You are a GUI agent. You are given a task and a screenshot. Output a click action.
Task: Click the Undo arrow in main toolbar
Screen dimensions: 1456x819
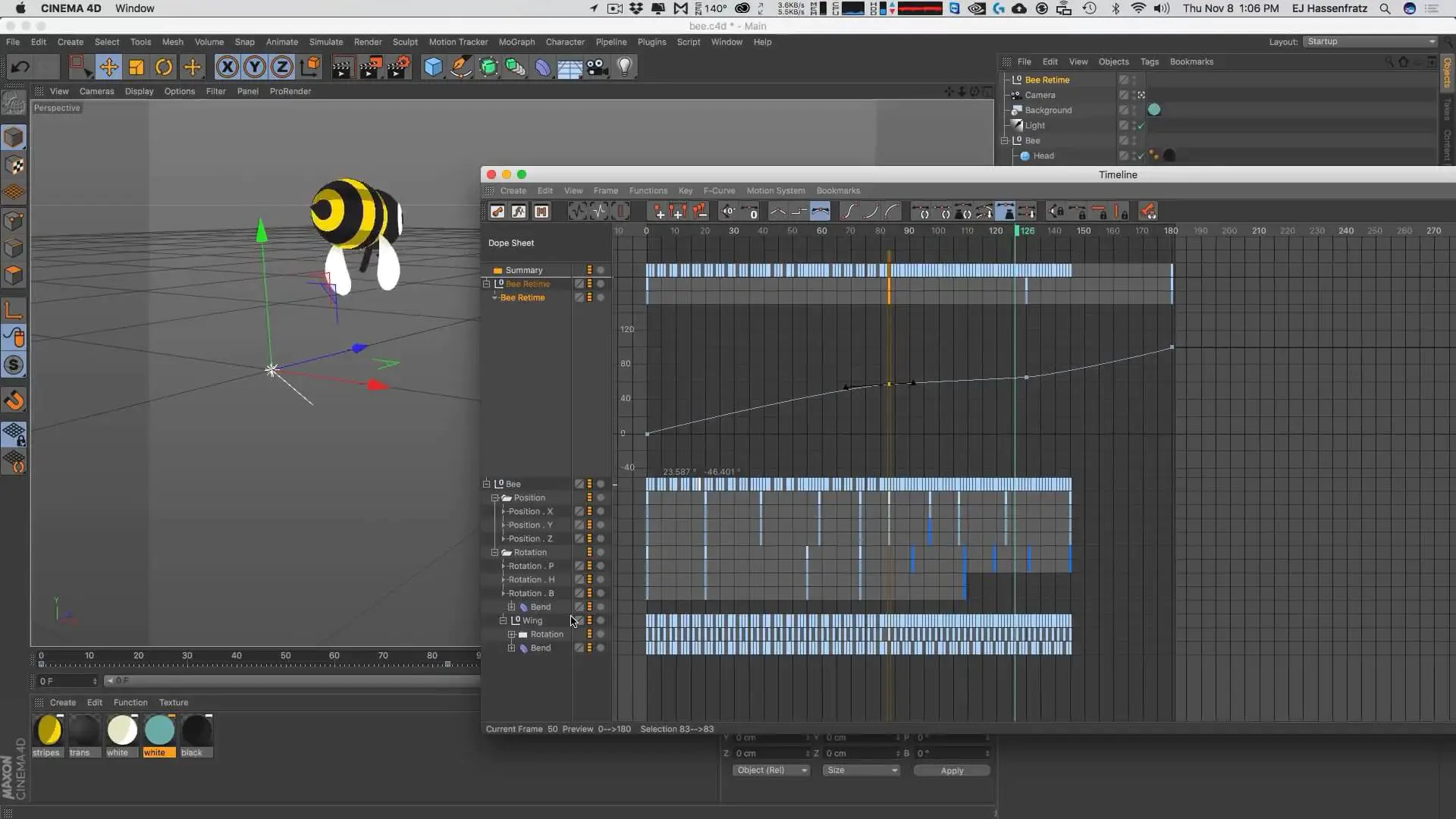[20, 67]
